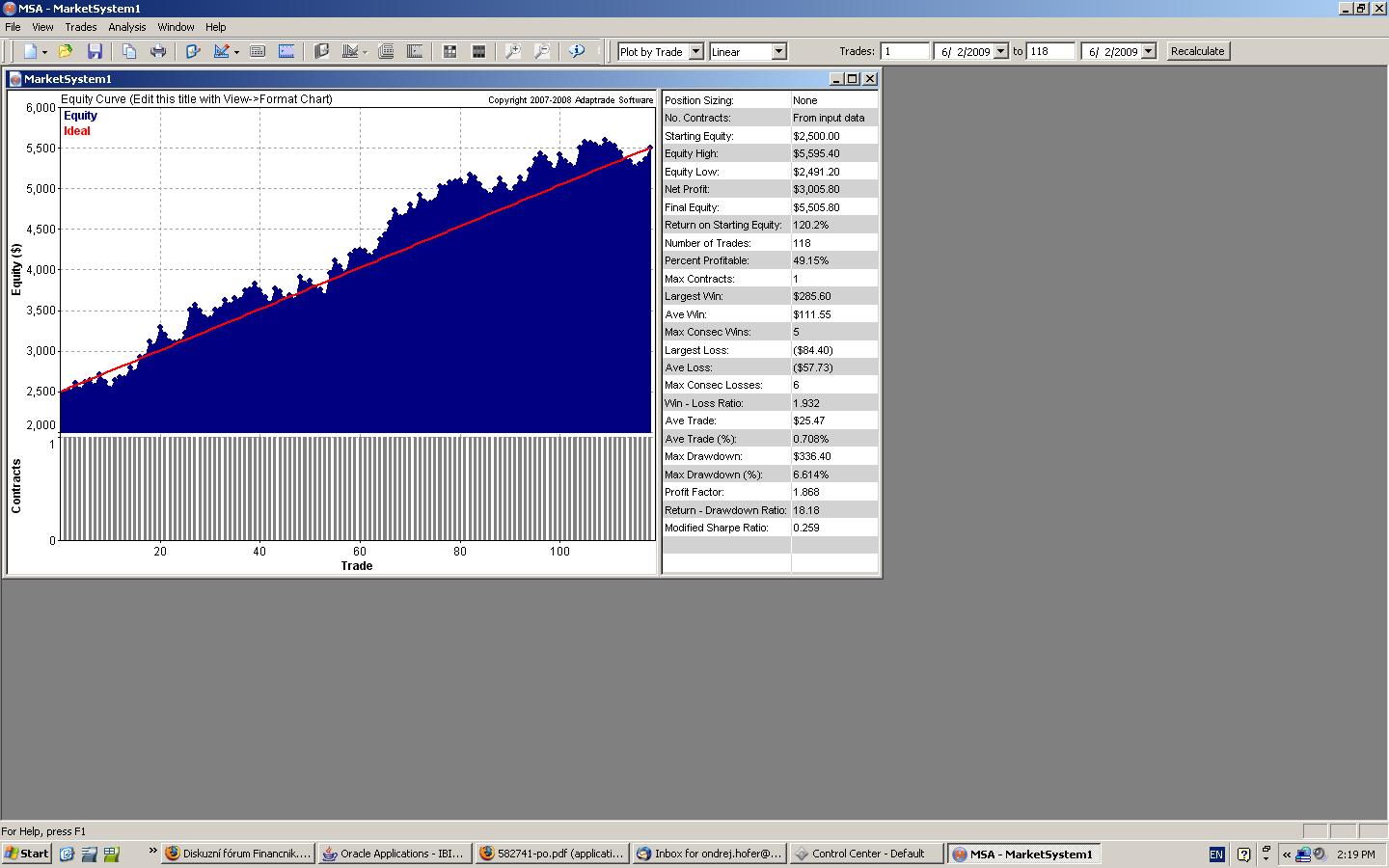Open the end date picker dropdown
Viewport: 1389px width, 868px height.
1148,51
